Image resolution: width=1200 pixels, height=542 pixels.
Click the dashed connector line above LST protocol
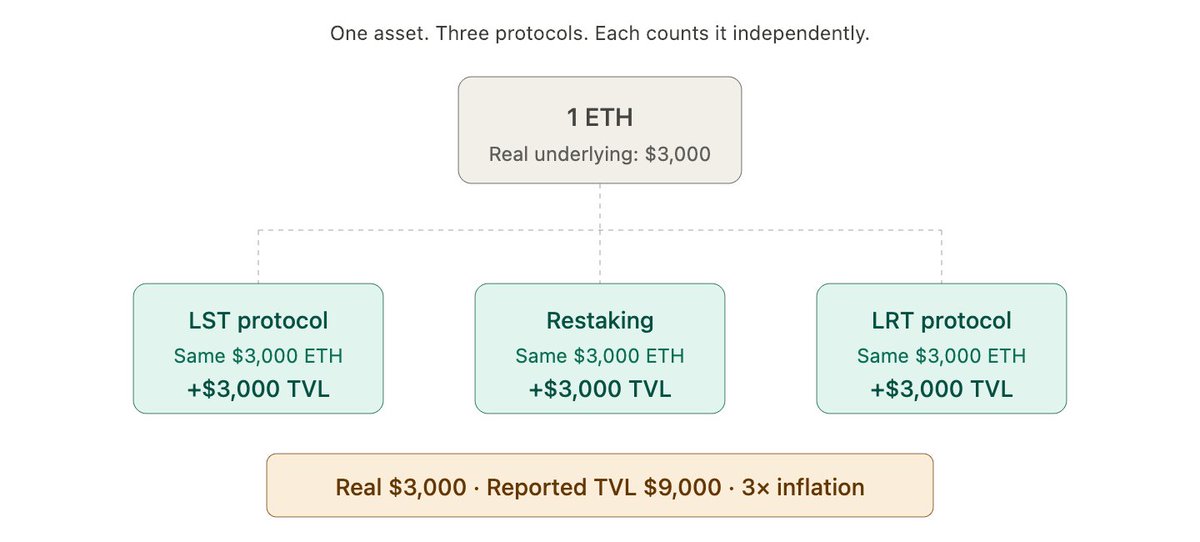(x=258, y=257)
